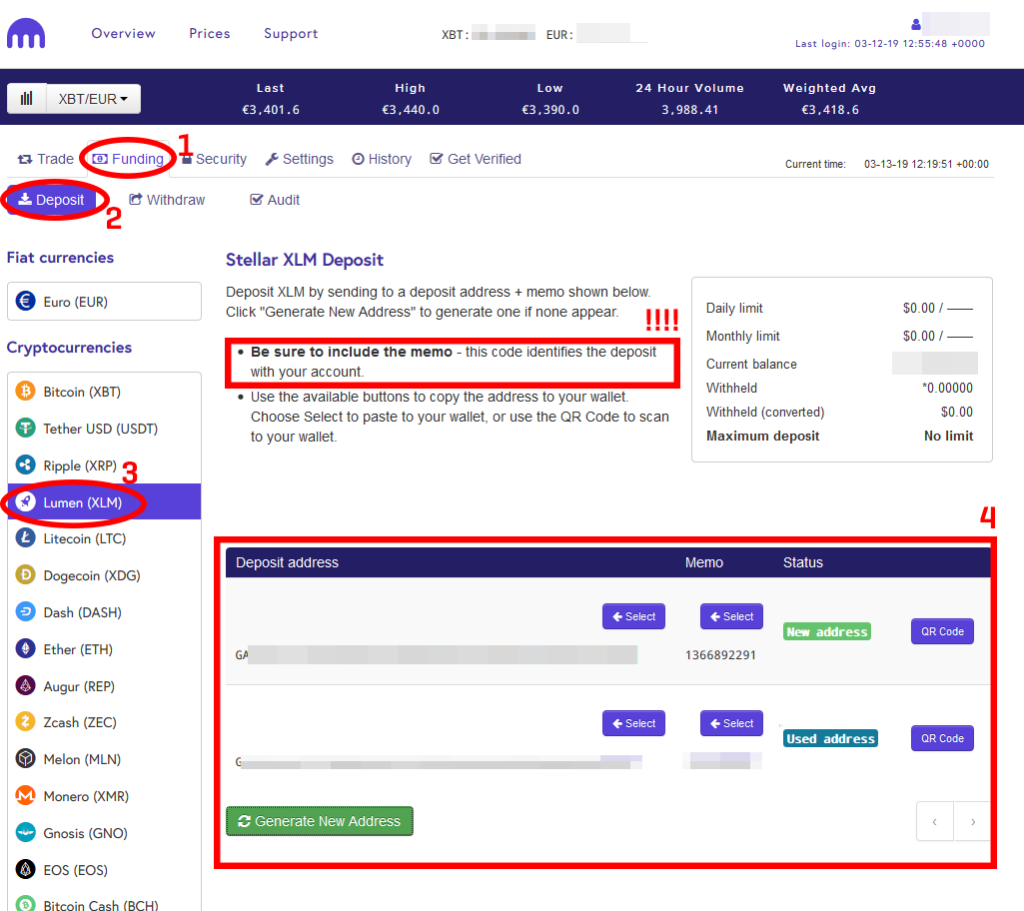Click memo value 1366892291

click(720, 655)
